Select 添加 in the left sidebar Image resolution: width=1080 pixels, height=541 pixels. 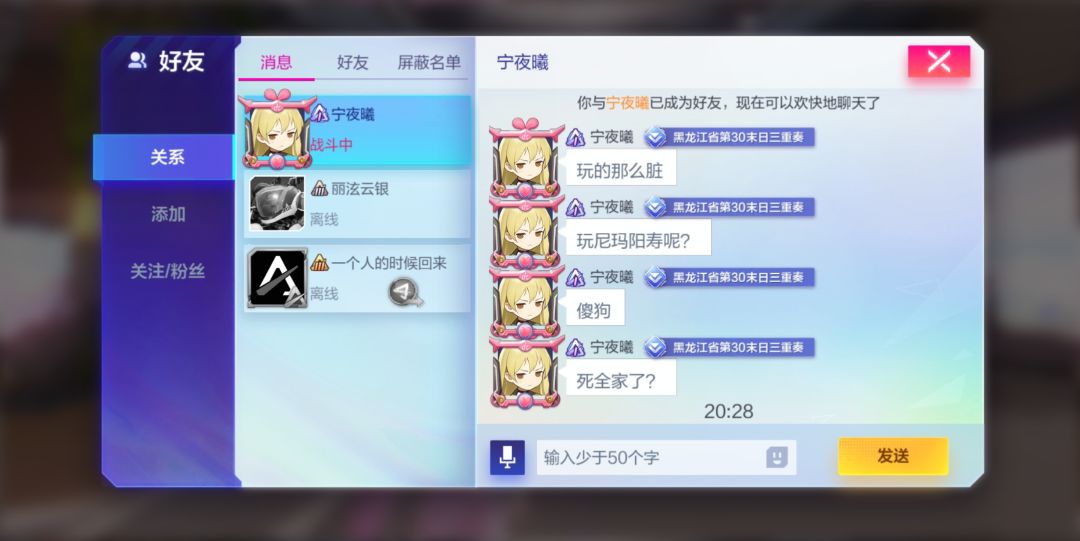pyautogui.click(x=168, y=214)
